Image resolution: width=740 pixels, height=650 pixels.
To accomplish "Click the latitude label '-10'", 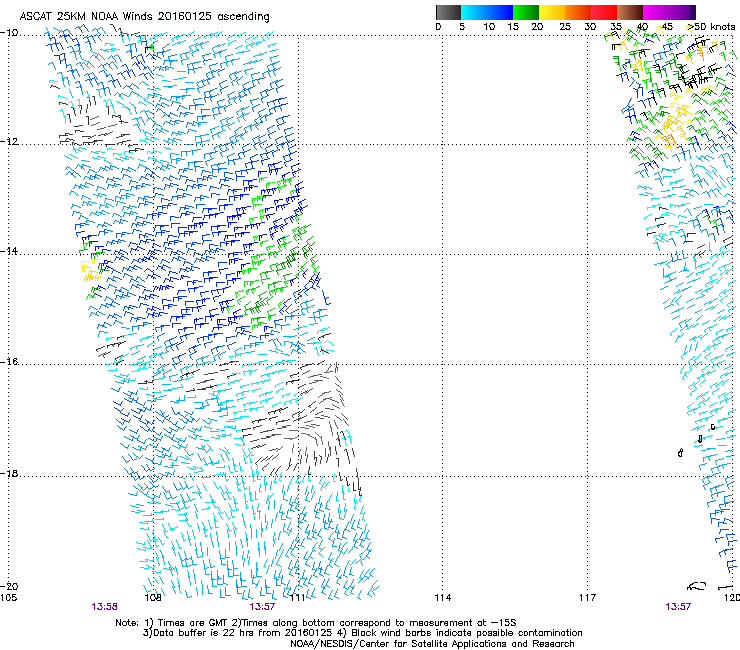I will point(9,33).
